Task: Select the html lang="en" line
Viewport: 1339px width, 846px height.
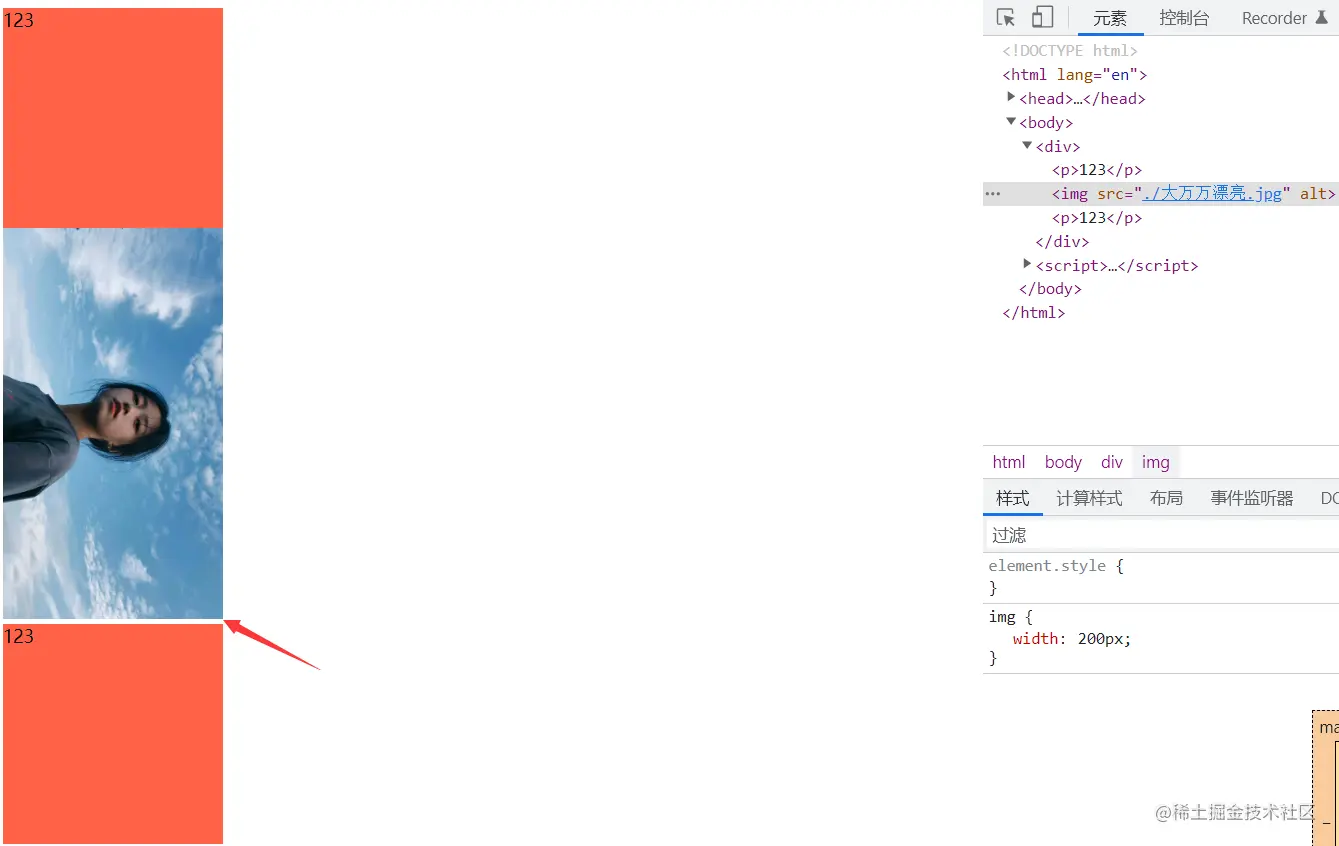Action: pyautogui.click(x=1075, y=75)
